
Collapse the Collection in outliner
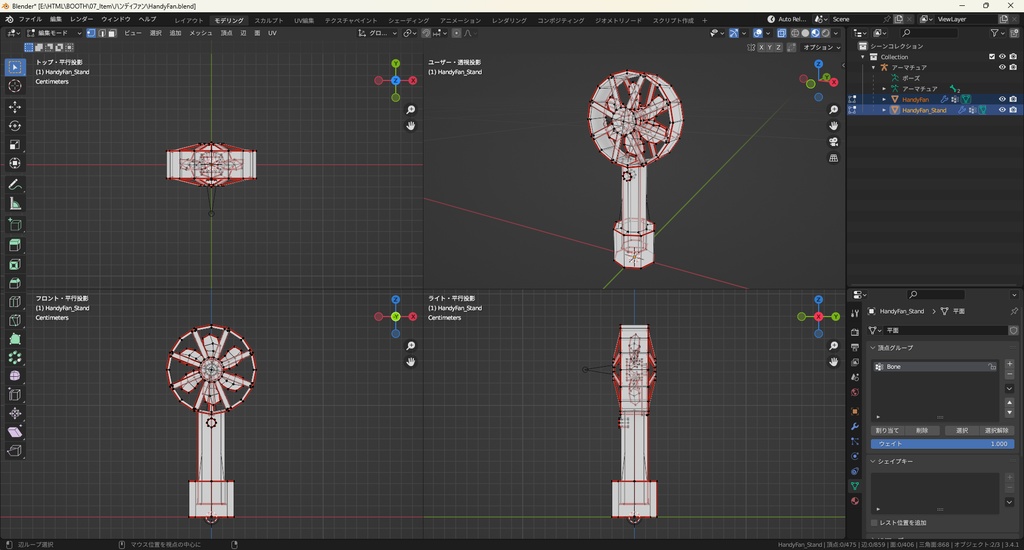coord(863,57)
